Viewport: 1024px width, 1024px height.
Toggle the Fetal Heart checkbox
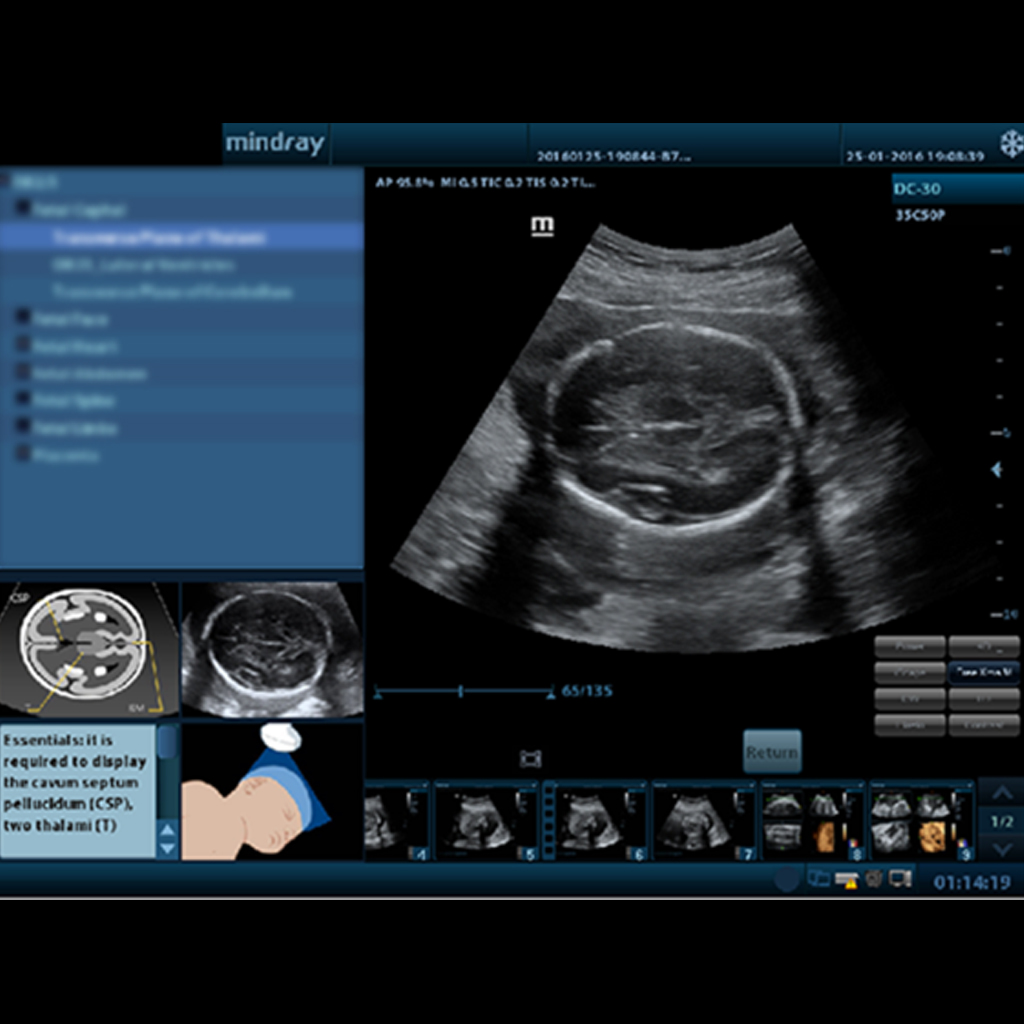23,346
